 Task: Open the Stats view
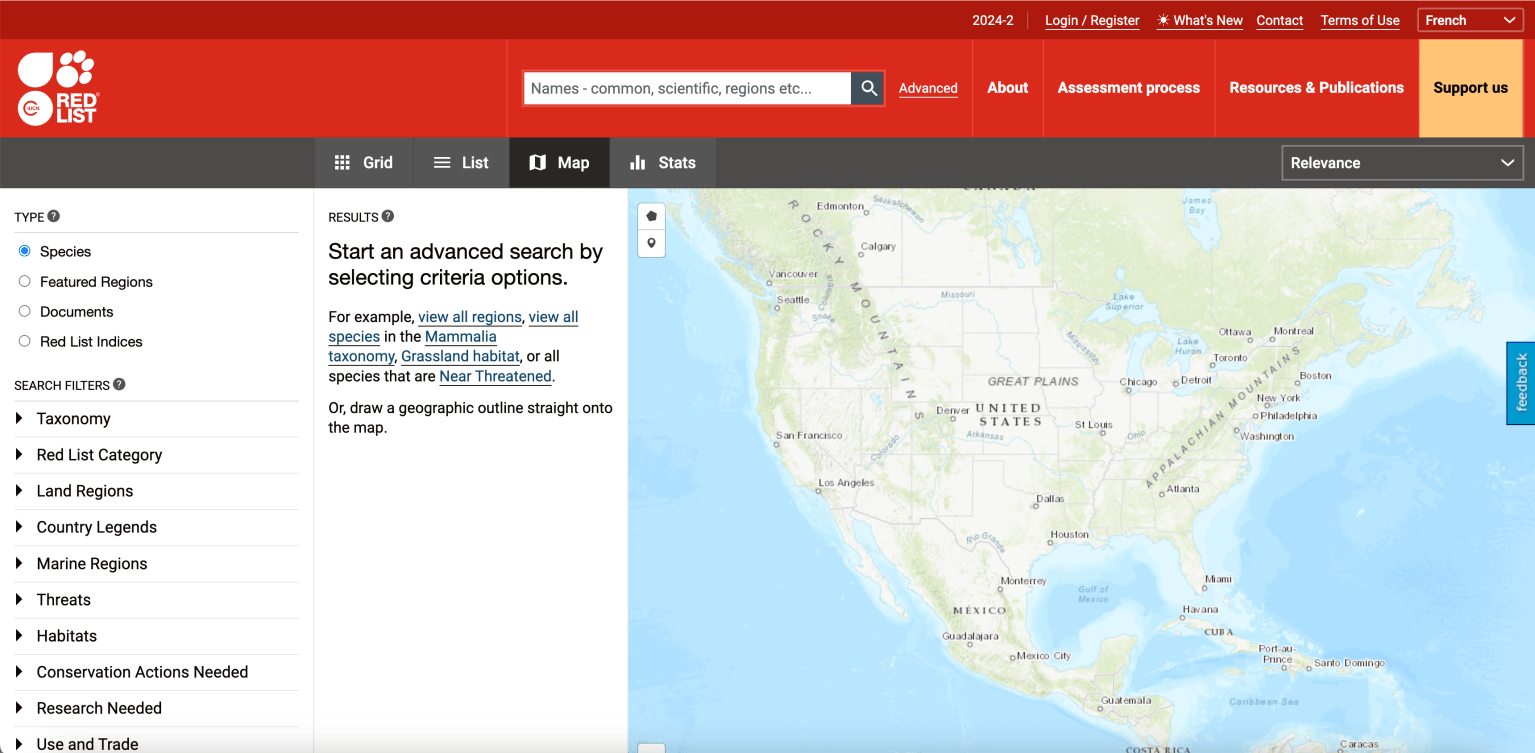pyautogui.click(x=662, y=163)
